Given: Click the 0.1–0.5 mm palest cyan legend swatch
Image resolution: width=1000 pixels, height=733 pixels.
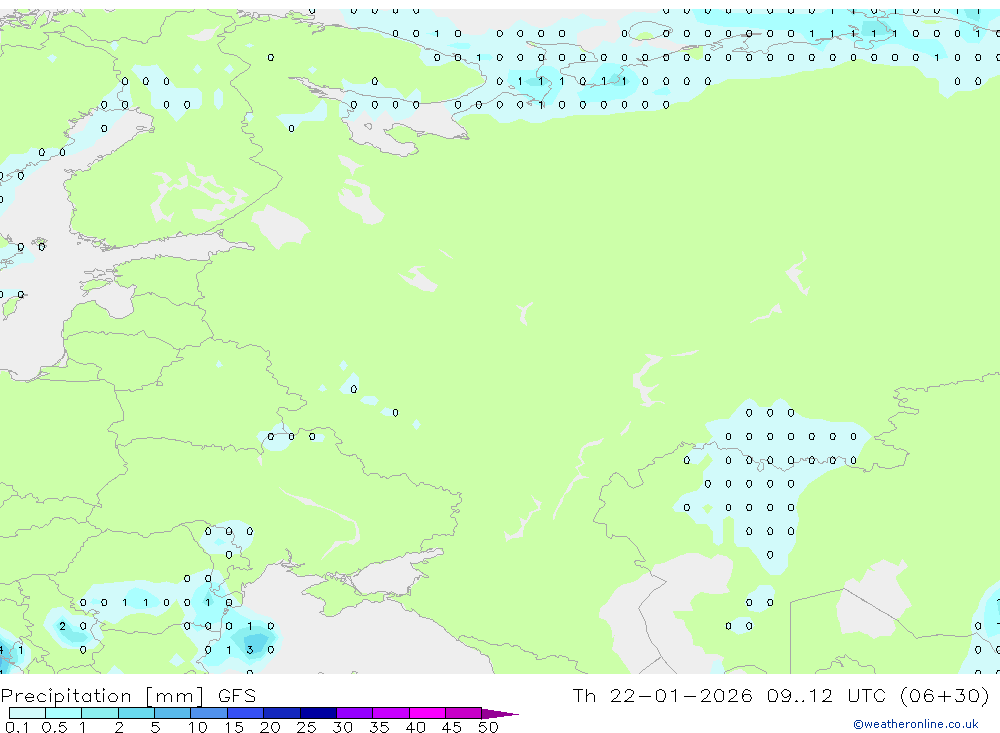Looking at the screenshot, I should (27, 713).
